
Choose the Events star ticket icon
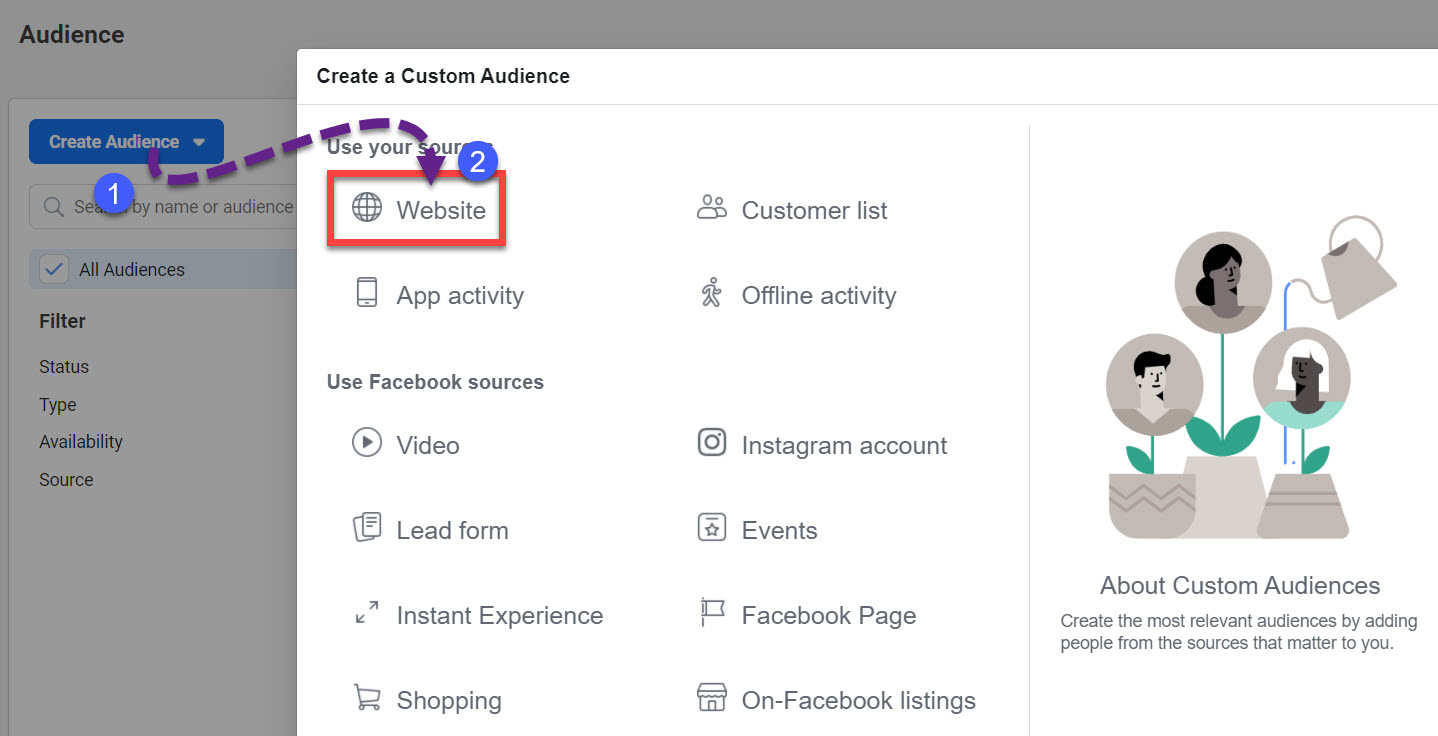711,528
